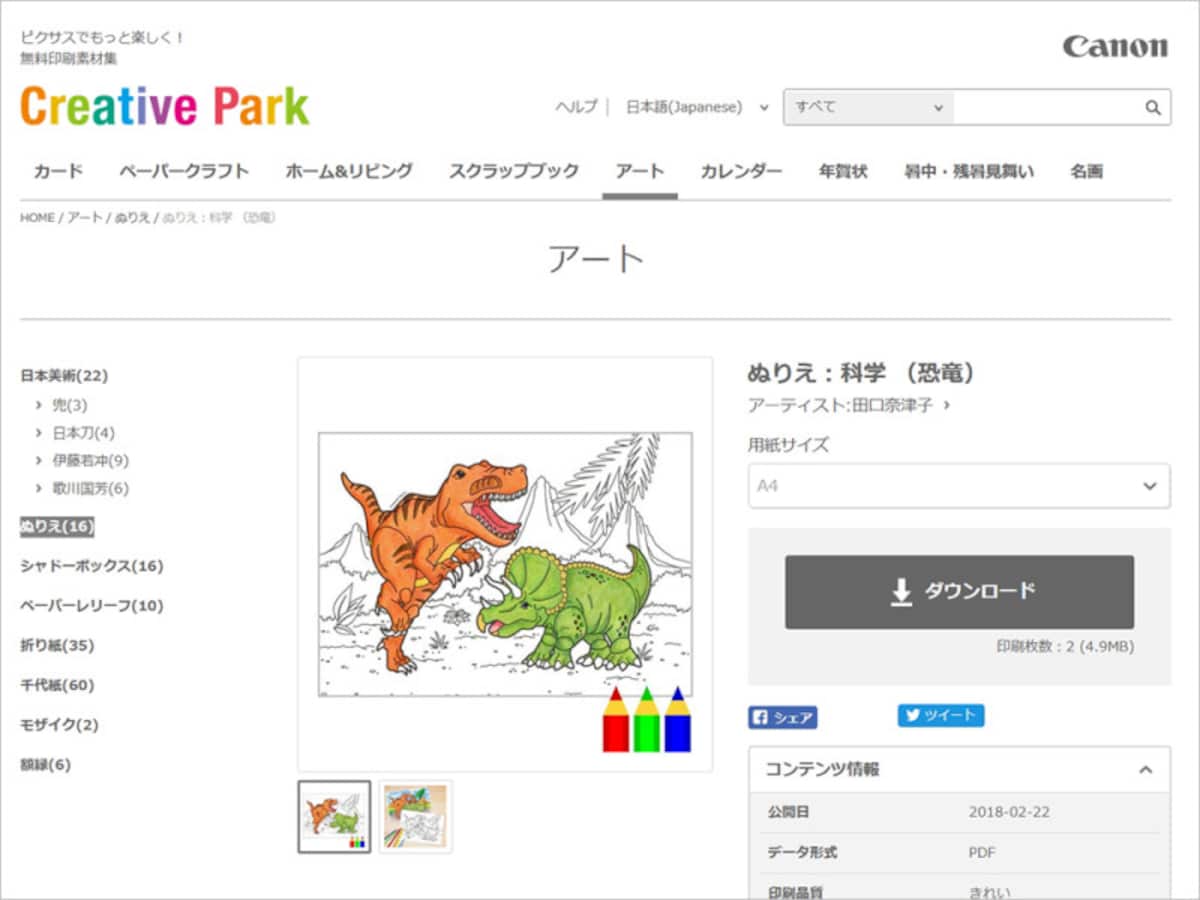Open the すべて search category dropdown
1200x900 pixels.
click(868, 107)
